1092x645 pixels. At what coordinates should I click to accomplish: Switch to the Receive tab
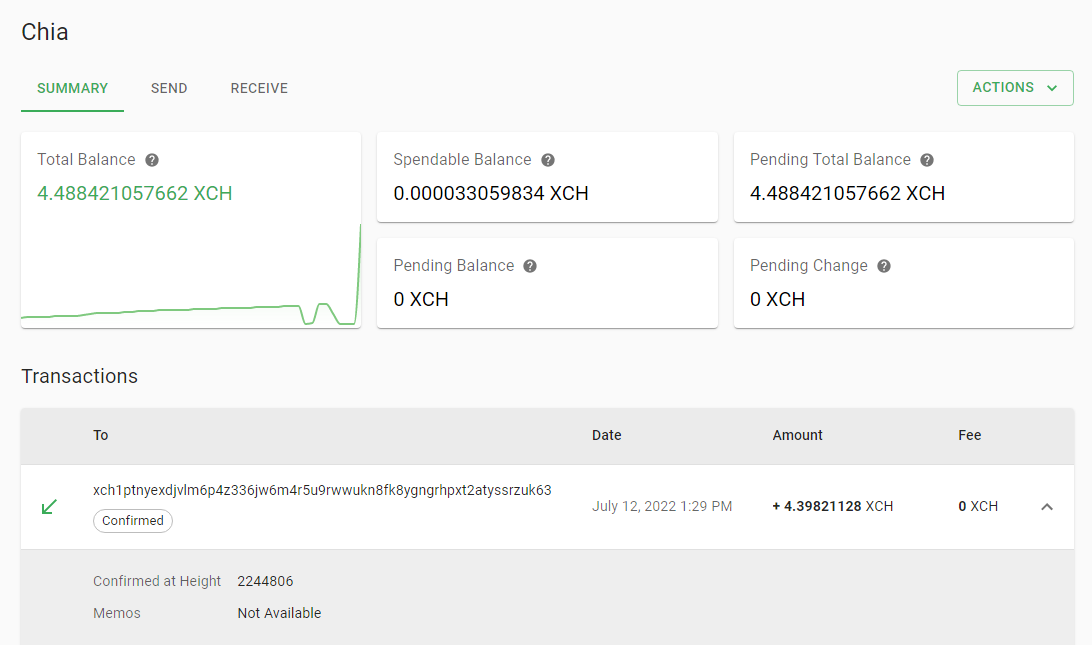(x=258, y=88)
